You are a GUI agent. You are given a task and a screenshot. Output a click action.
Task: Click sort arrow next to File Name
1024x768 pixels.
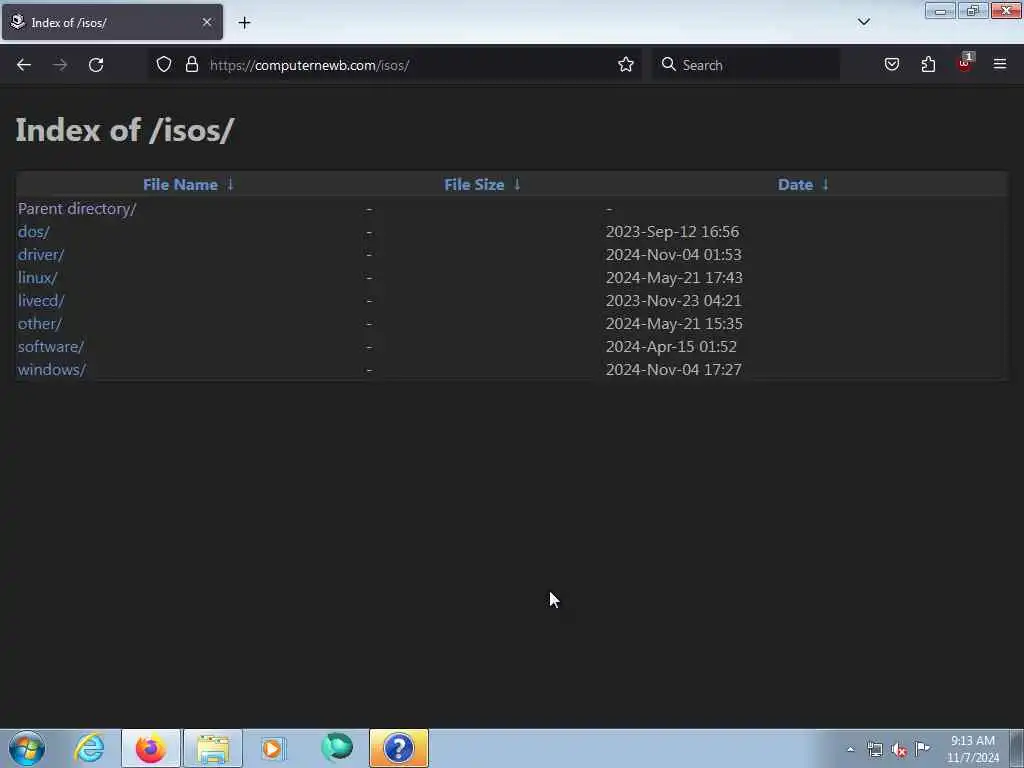coord(230,185)
